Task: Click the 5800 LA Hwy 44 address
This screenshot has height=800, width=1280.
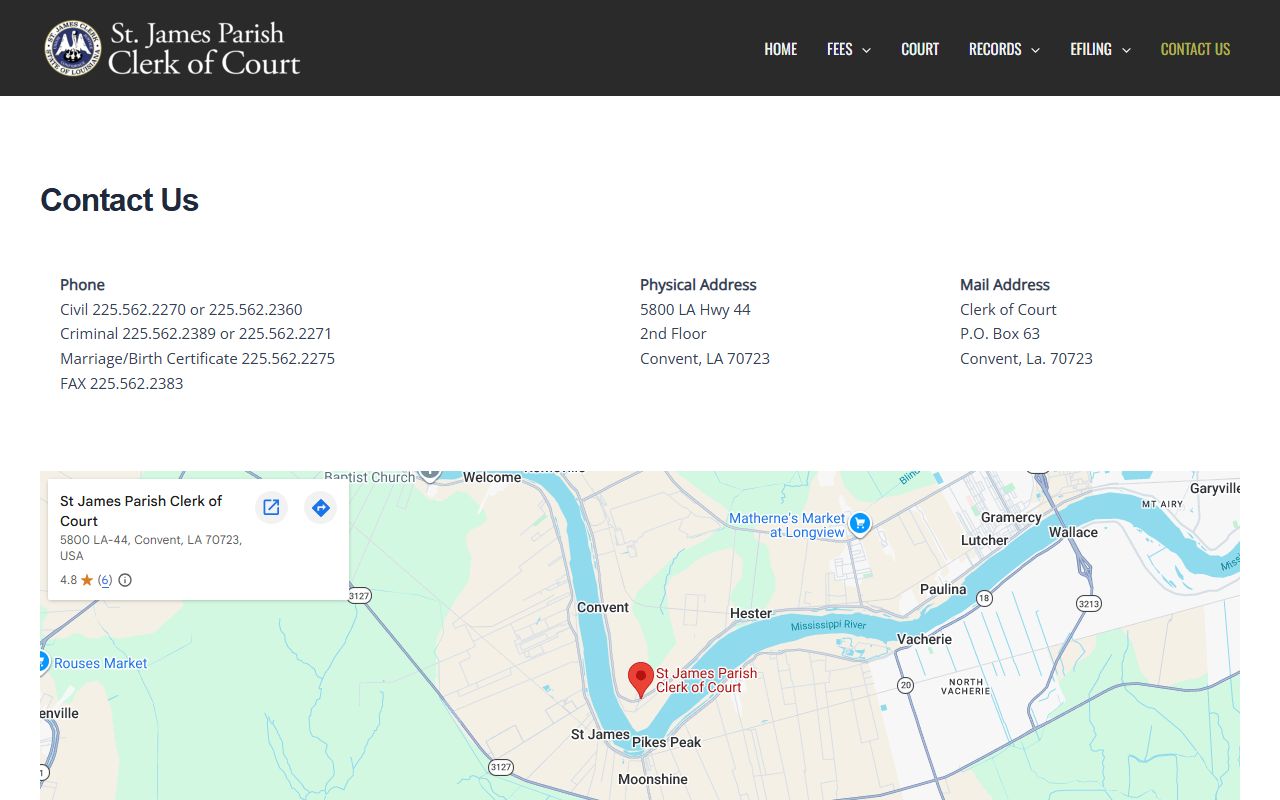Action: coord(695,309)
